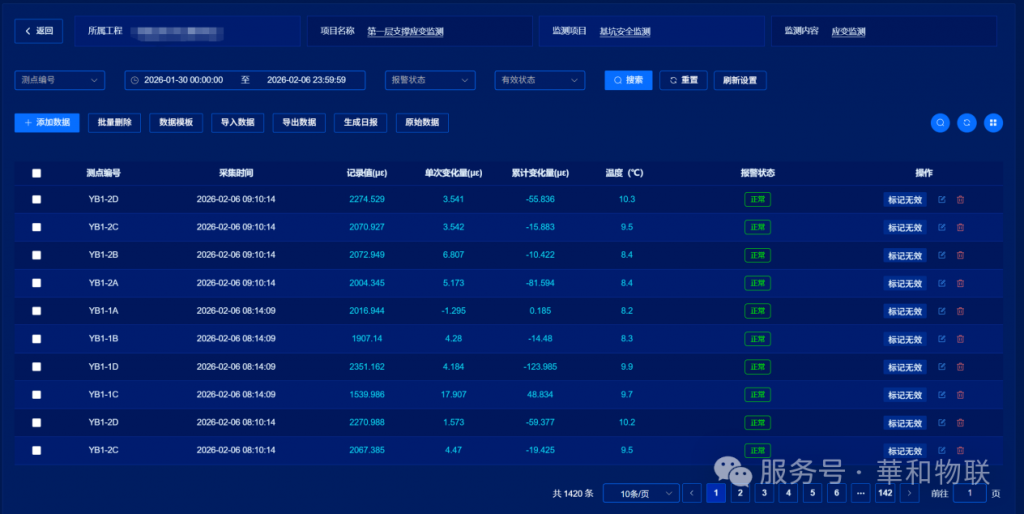This screenshot has height=514, width=1024.
Task: Mark YB1-1A row as 标记无效
Action: click(904, 312)
